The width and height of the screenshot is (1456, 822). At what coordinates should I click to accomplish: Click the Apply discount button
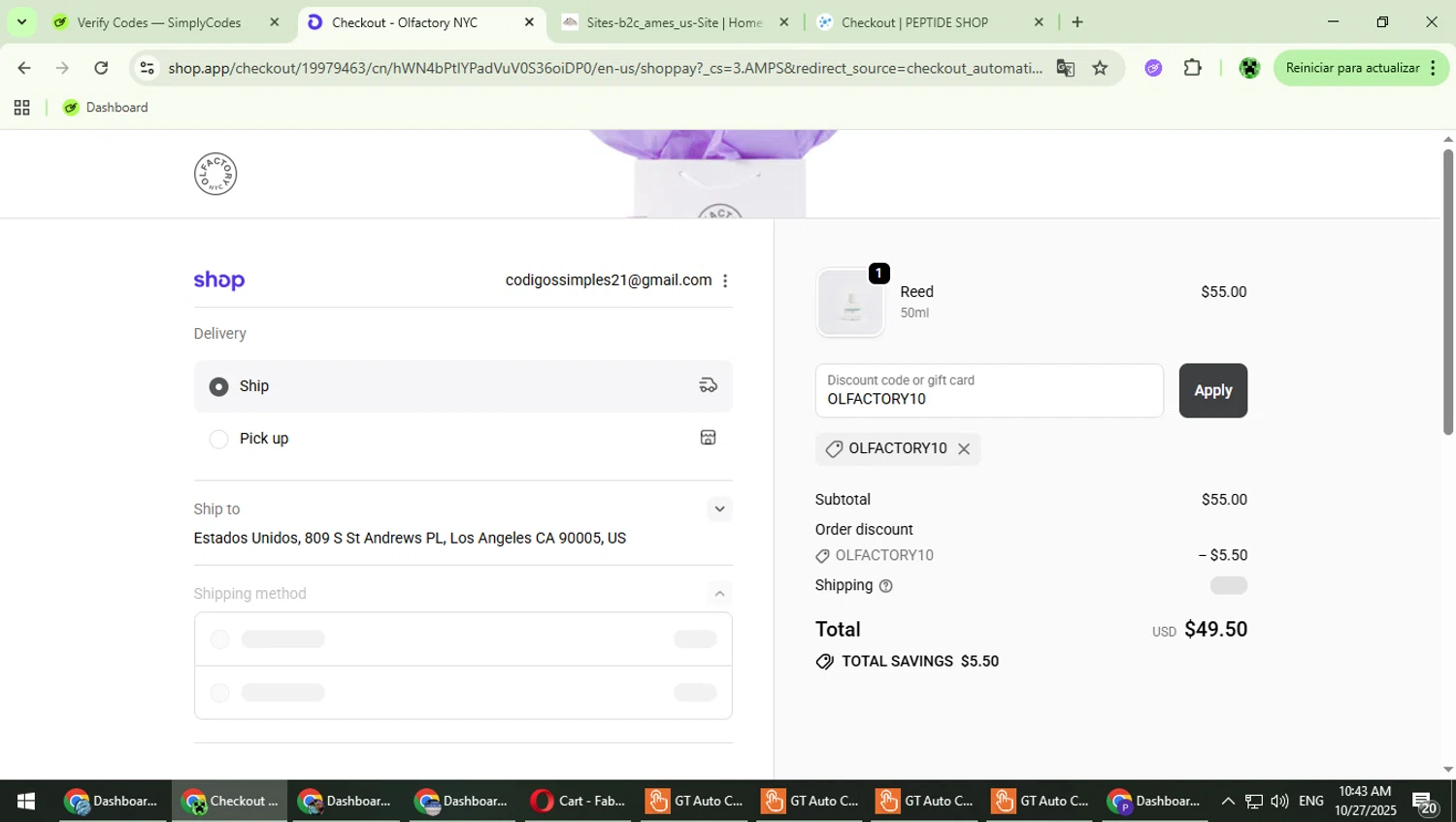[1212, 390]
